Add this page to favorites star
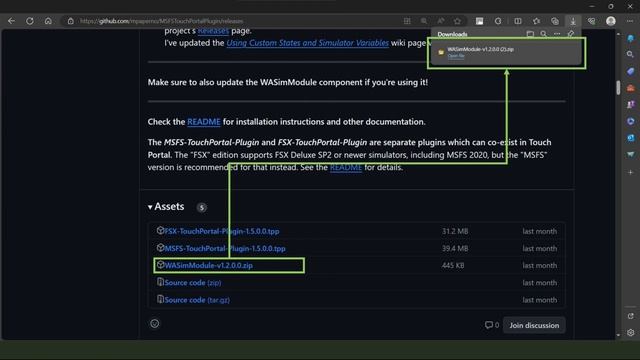Screen dimensions: 640x360 [458, 21]
